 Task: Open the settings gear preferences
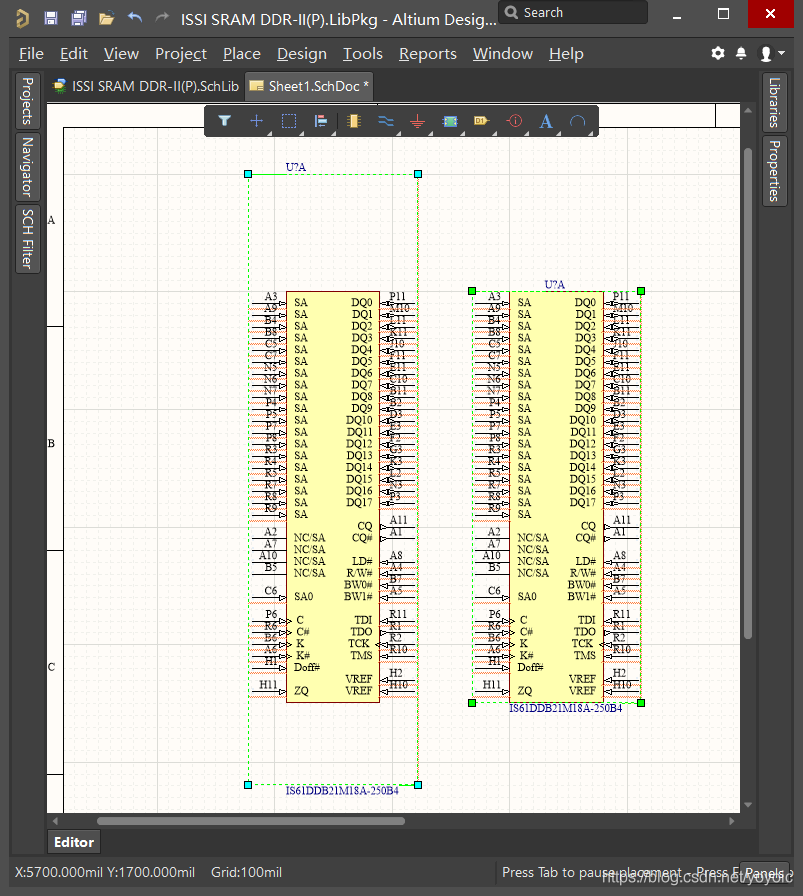(718, 53)
